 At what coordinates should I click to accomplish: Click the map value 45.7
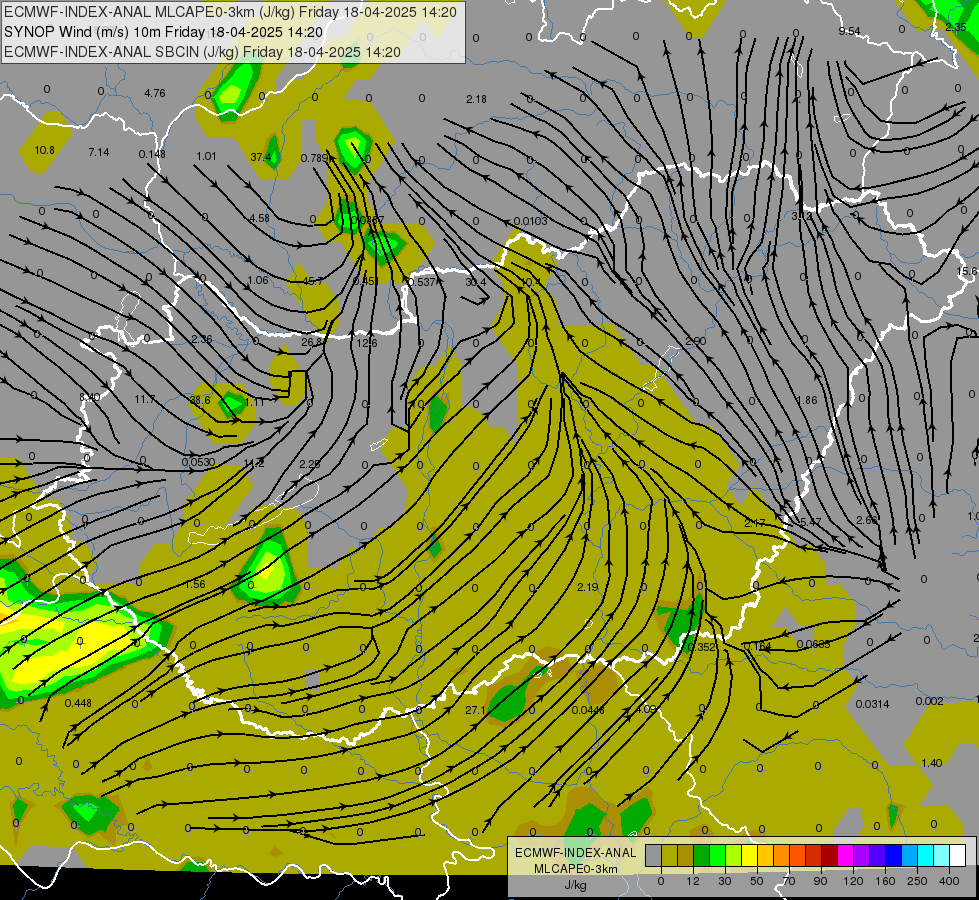pos(313,281)
